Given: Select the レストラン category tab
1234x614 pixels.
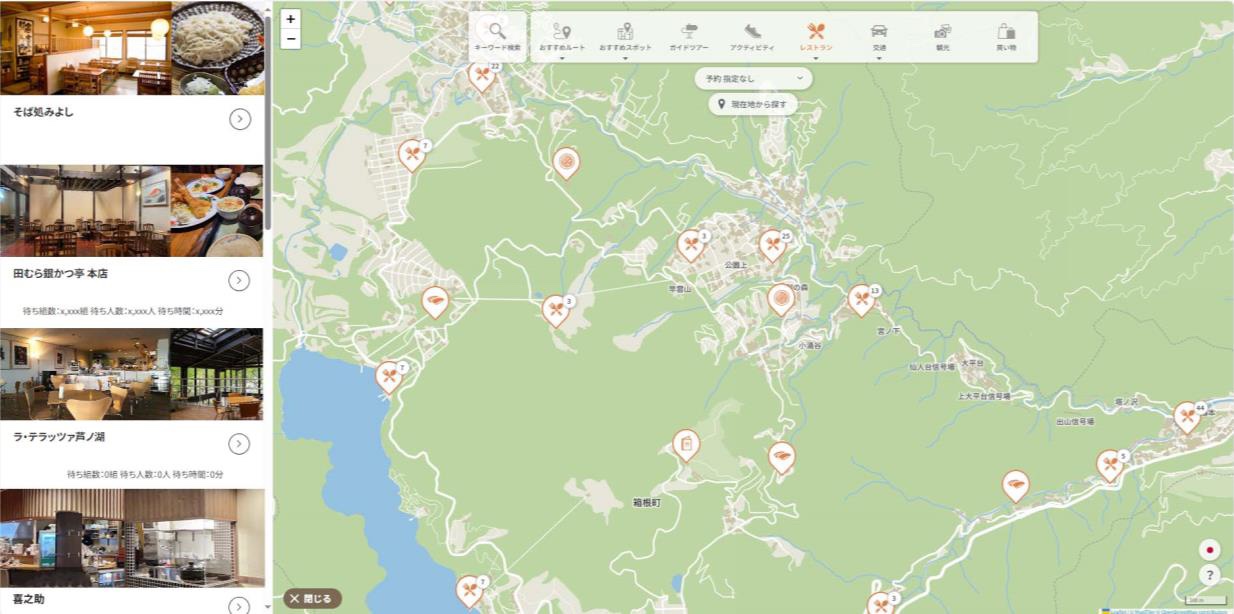Looking at the screenshot, I should (x=815, y=36).
